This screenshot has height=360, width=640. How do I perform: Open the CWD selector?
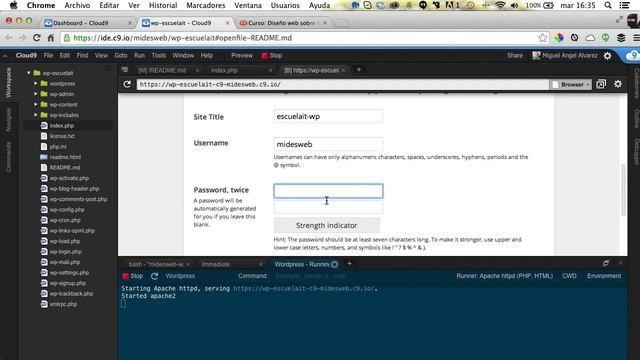click(569, 276)
